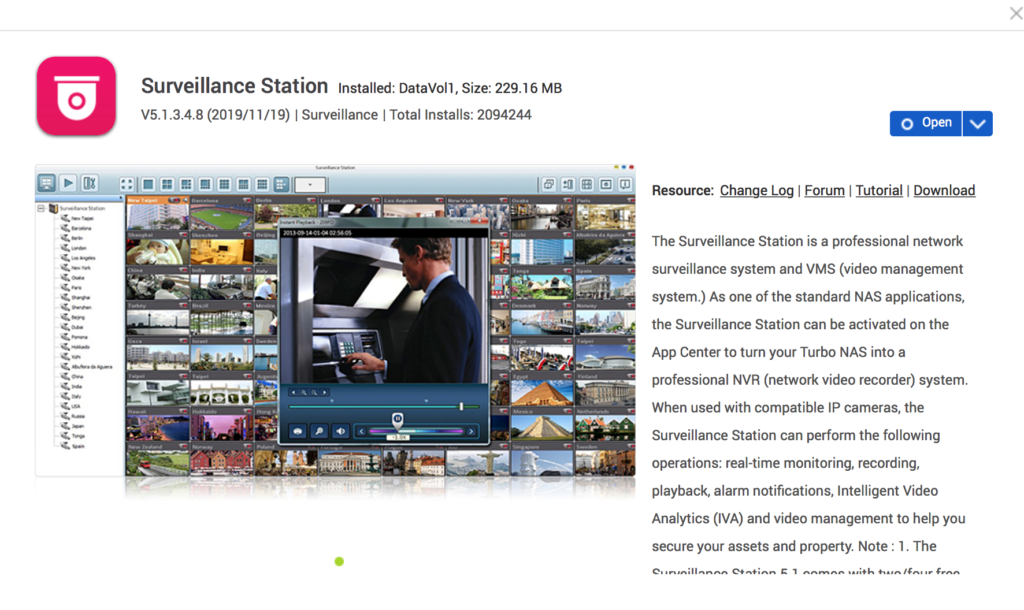Open the layout dropdown box in the screenshot toolbar

310,184
